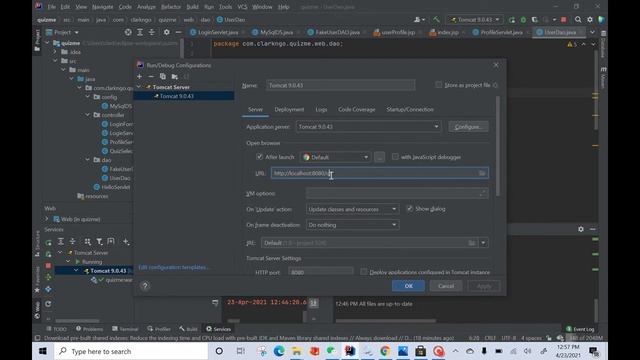Expand all in Project panel toolbar
This screenshot has width=640, height=360.
tap(140, 32)
